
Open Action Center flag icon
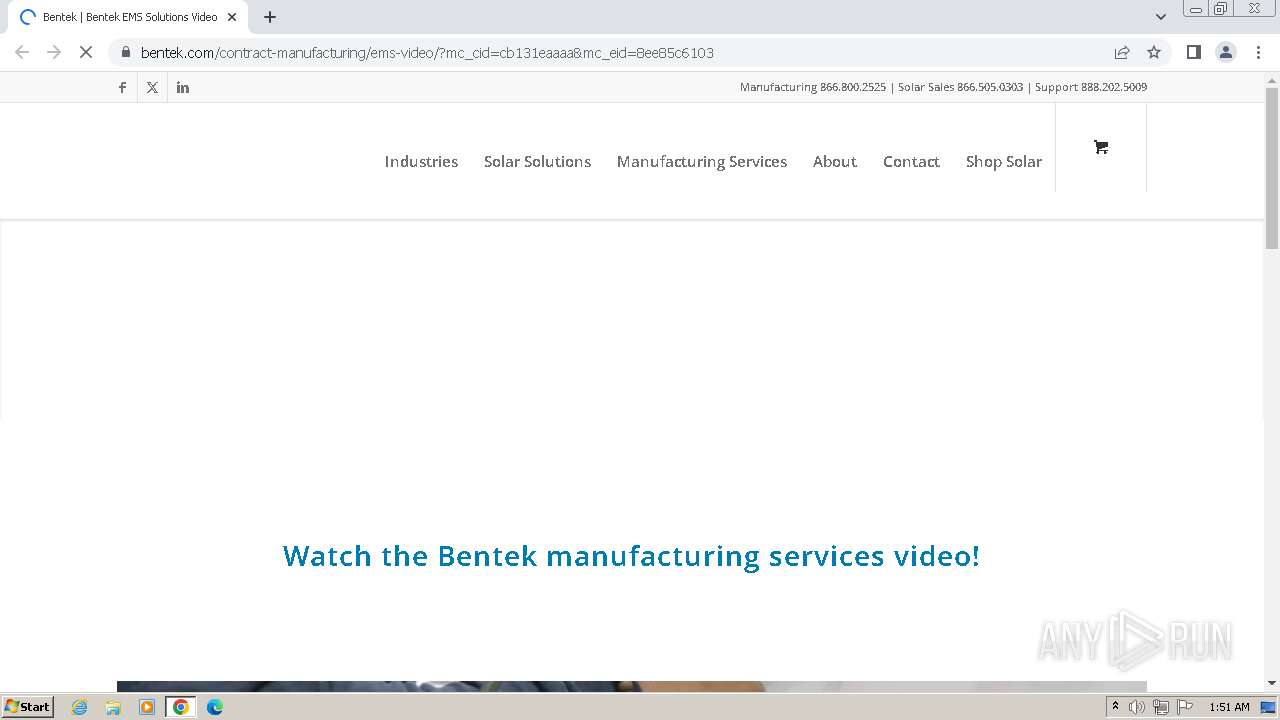pyautogui.click(x=1184, y=707)
